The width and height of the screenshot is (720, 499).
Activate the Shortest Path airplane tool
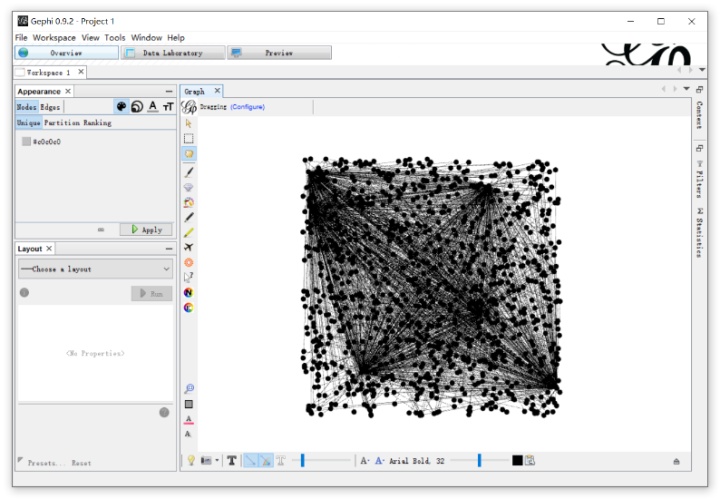coord(189,247)
